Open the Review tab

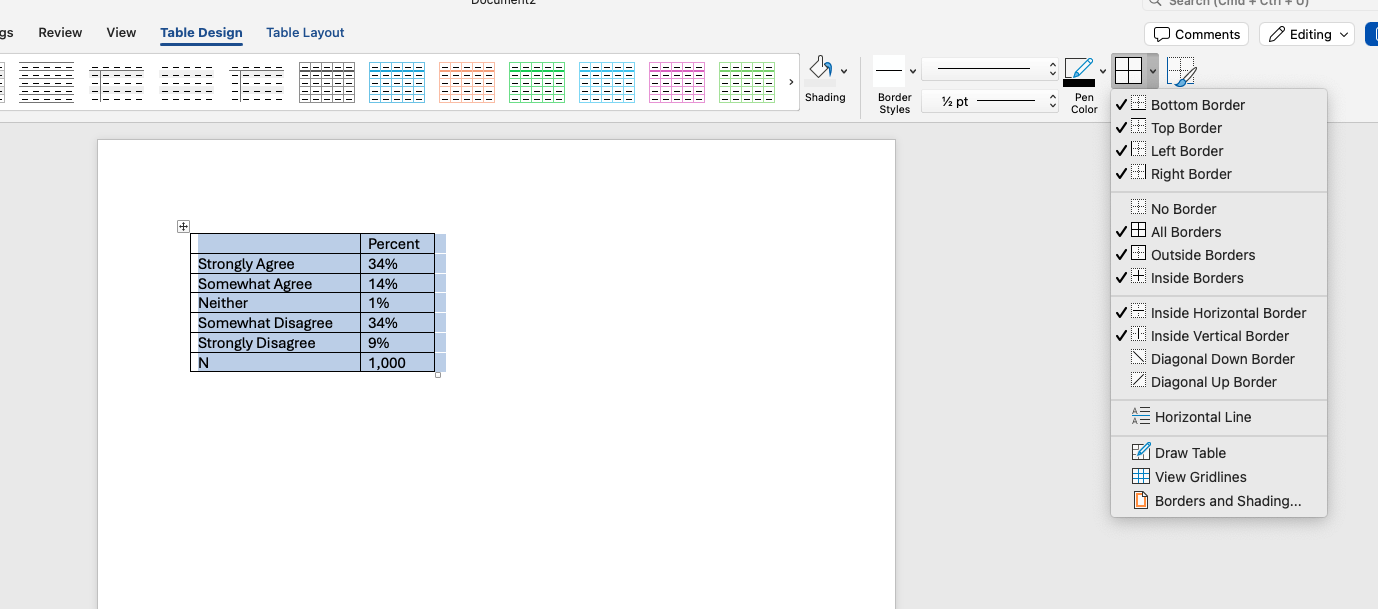[x=60, y=33]
